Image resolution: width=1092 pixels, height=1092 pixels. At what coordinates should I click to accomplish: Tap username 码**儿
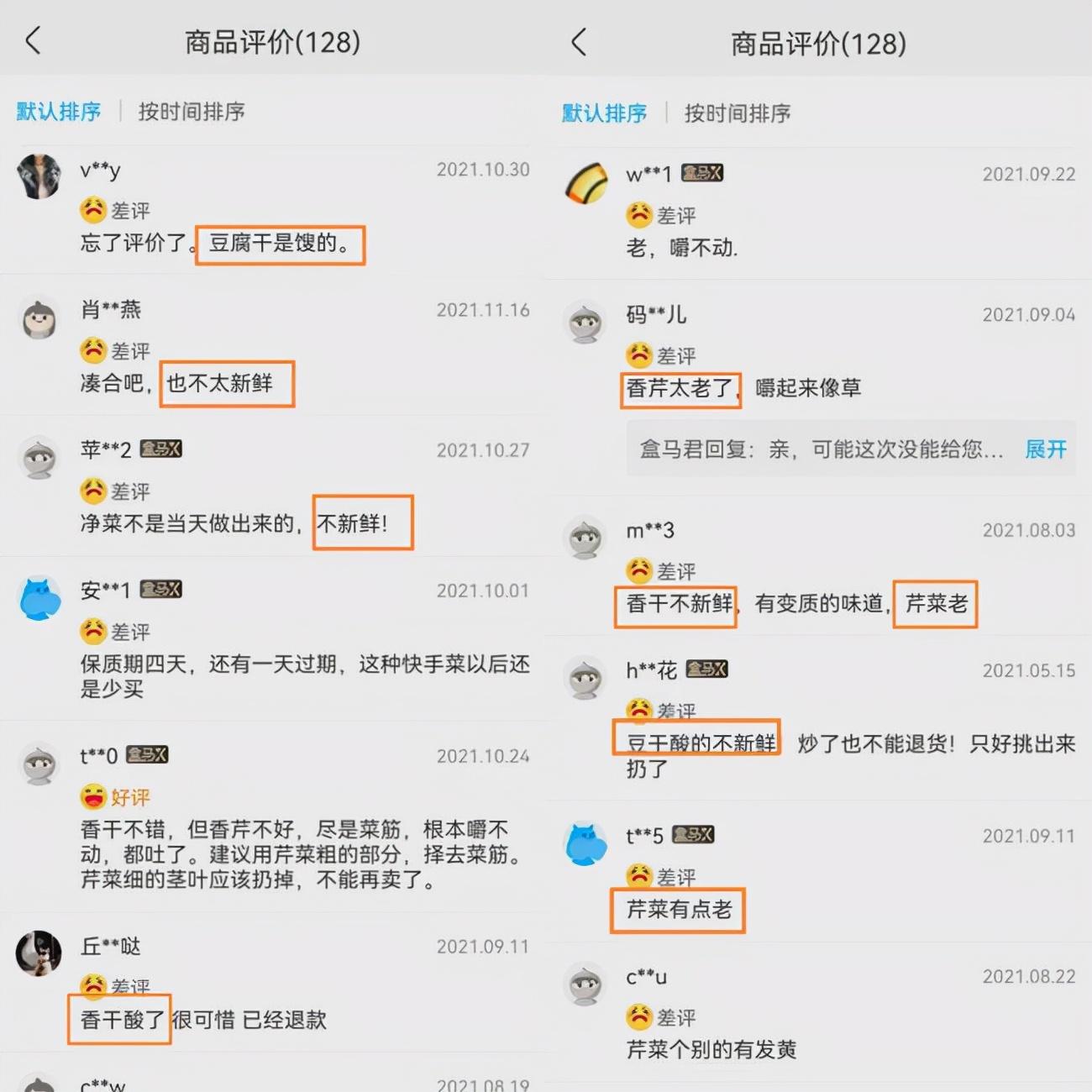tap(656, 314)
